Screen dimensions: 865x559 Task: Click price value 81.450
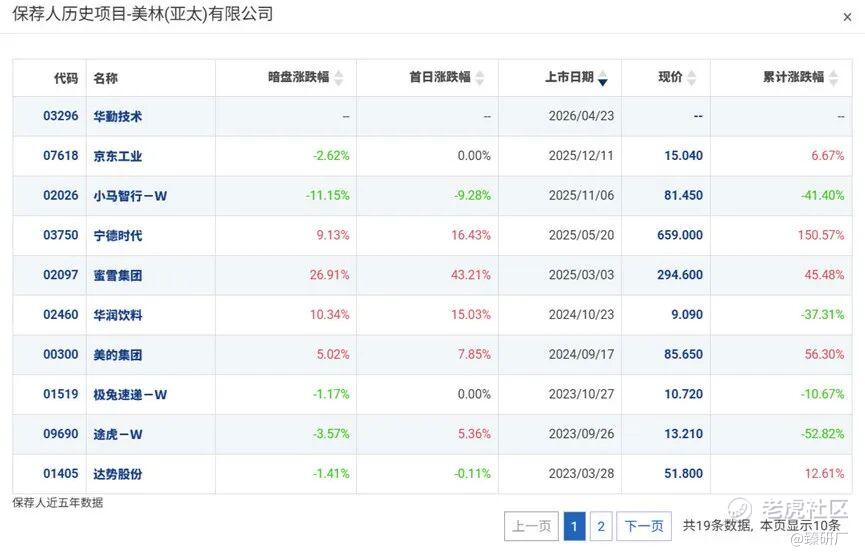point(684,195)
